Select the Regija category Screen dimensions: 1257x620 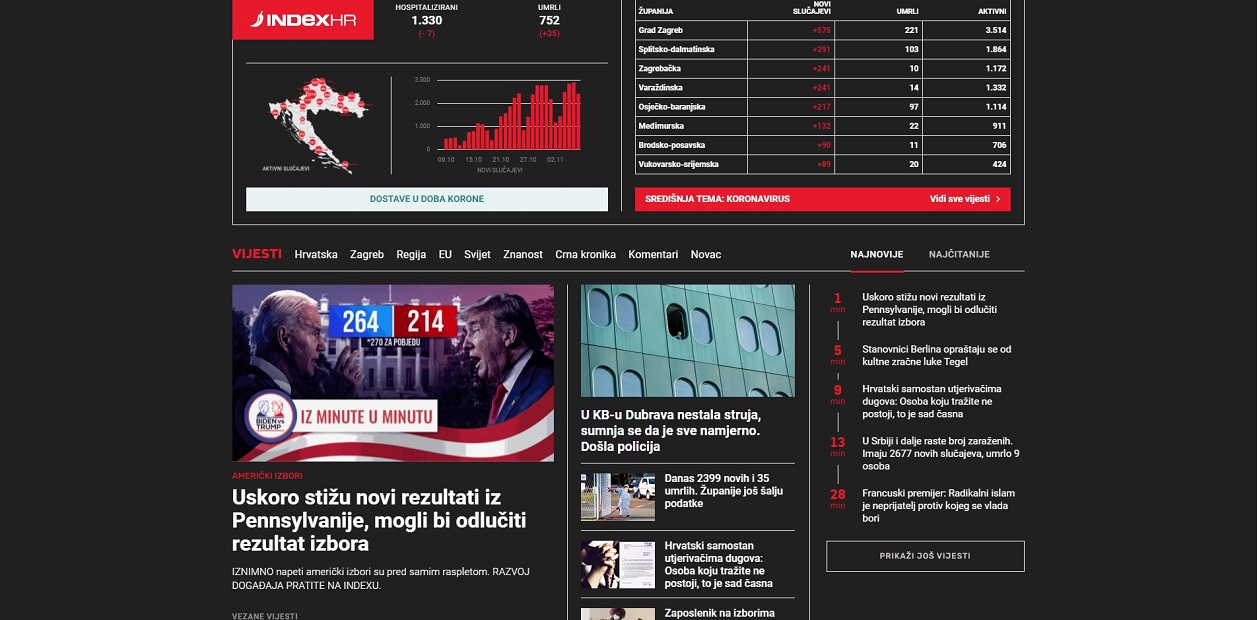[411, 255]
